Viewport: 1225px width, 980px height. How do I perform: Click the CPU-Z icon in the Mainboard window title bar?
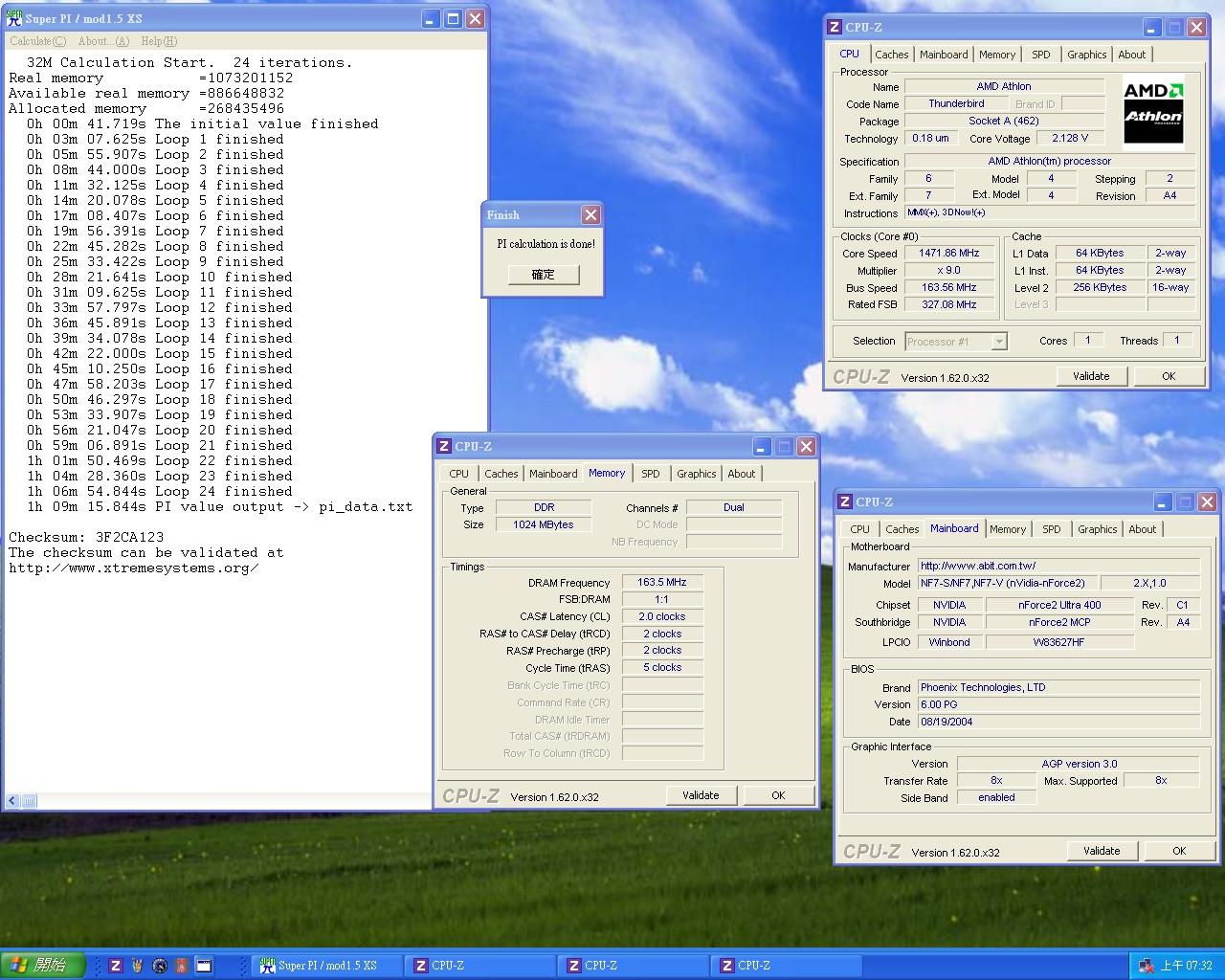click(x=845, y=501)
